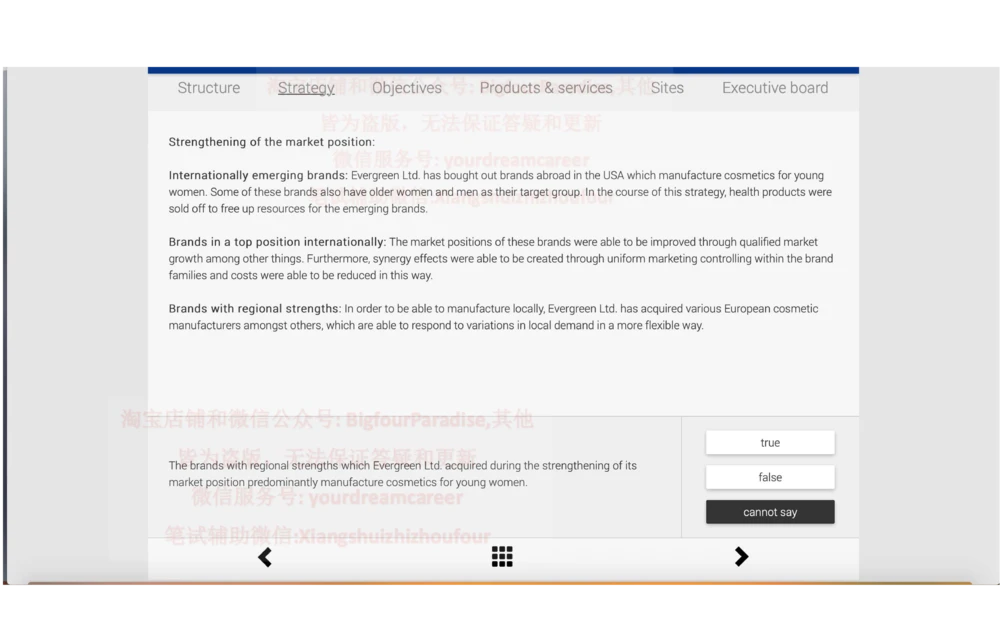Switch to the Structure tab
Screen dimensions: 1000x625
click(209, 88)
